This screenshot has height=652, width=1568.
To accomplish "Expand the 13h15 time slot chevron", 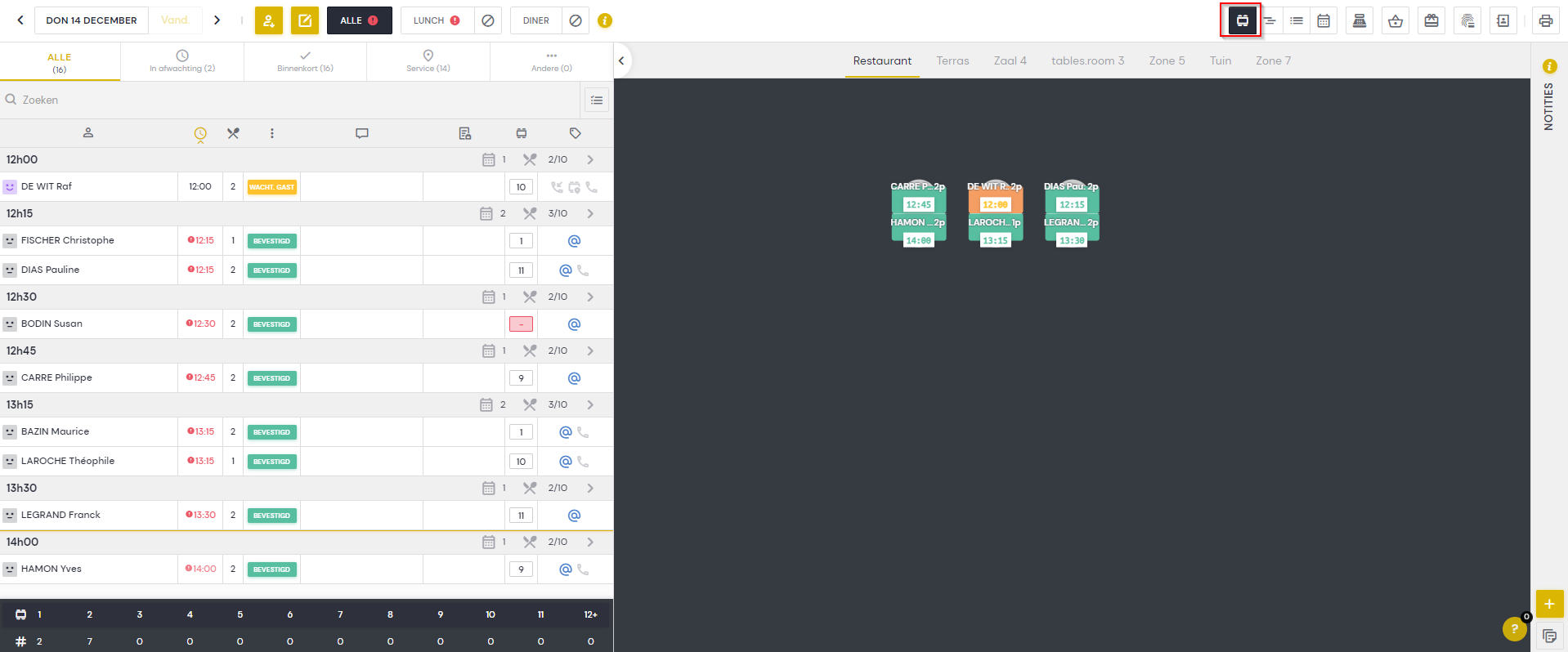I will [590, 405].
